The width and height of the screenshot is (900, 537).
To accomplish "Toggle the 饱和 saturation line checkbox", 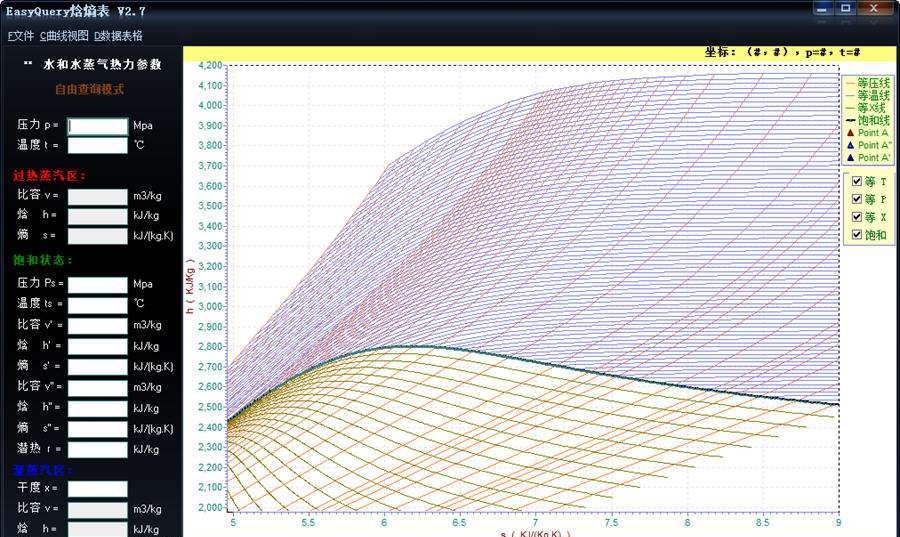I will (x=857, y=235).
